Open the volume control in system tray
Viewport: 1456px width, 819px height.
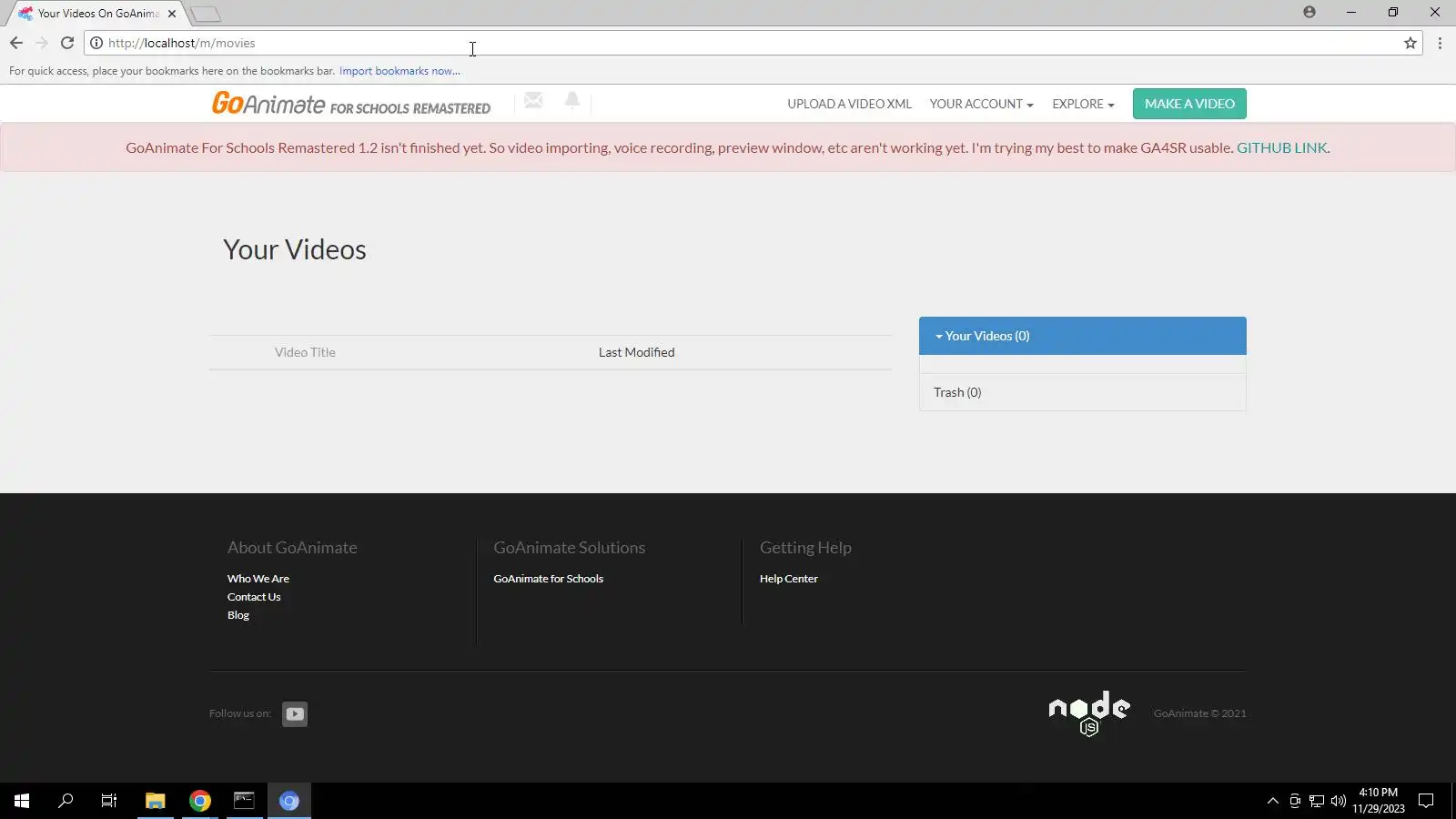[x=1338, y=801]
